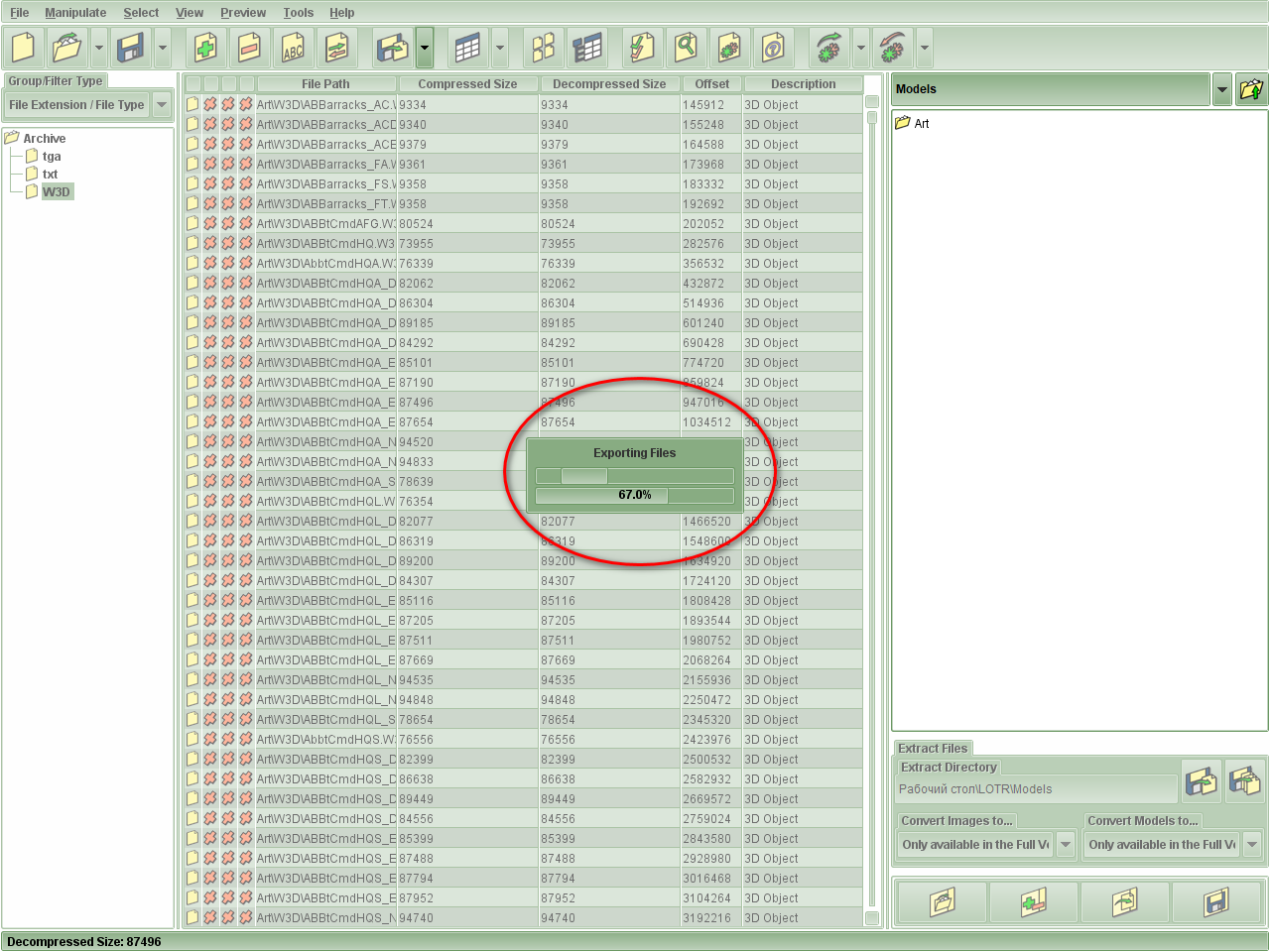This screenshot has height=952, width=1270.
Task: Sort by the Offset column header
Action: click(711, 84)
